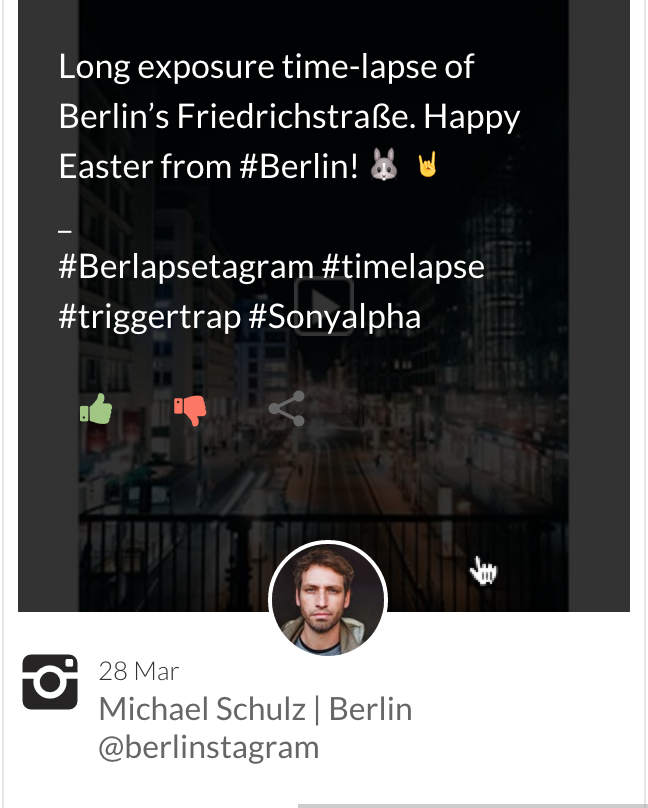The width and height of the screenshot is (648, 808).
Task: Play the Berlin time-lapse video
Action: [324, 306]
